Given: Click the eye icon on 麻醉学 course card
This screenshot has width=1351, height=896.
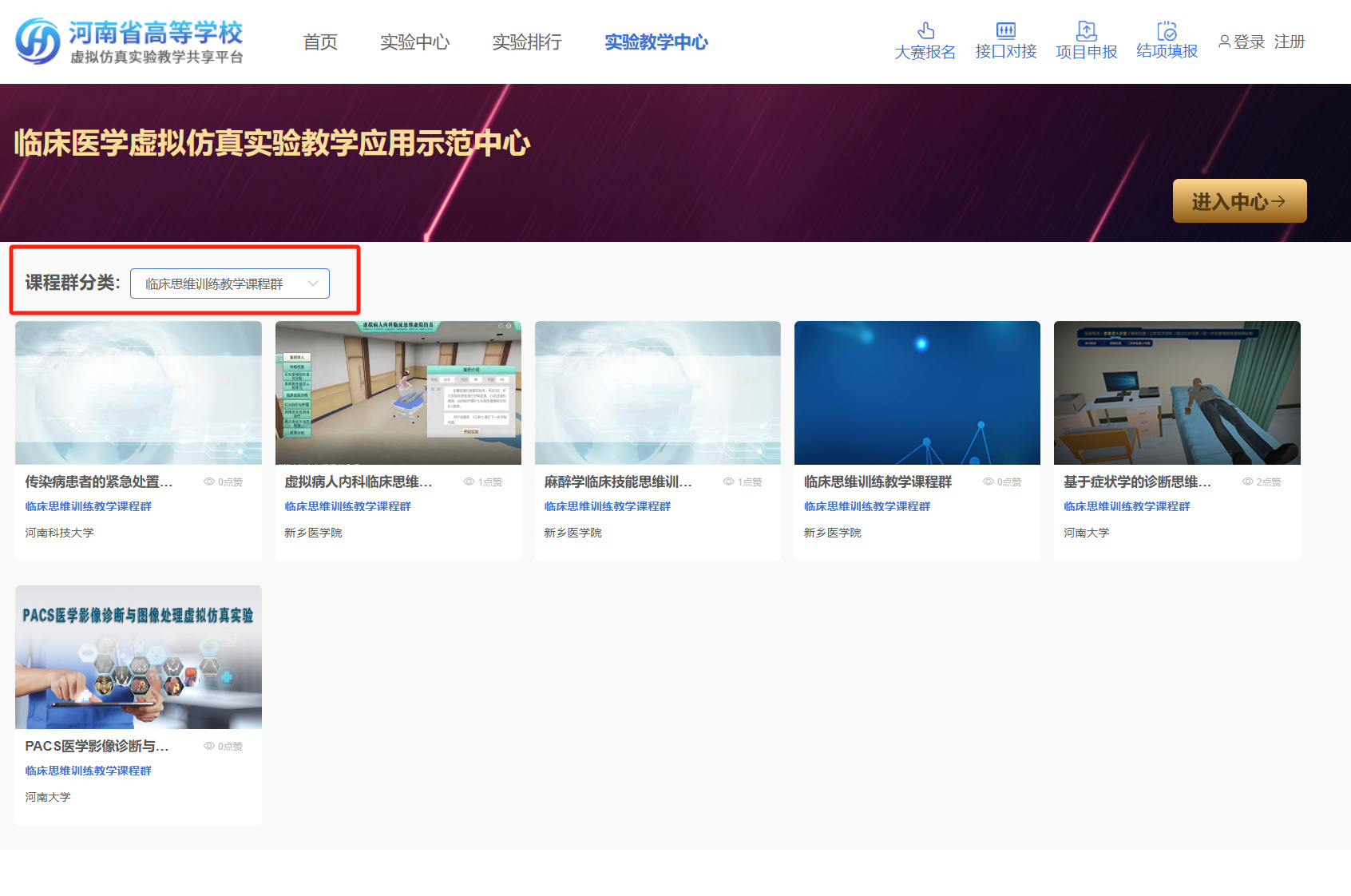Looking at the screenshot, I should coord(727,482).
